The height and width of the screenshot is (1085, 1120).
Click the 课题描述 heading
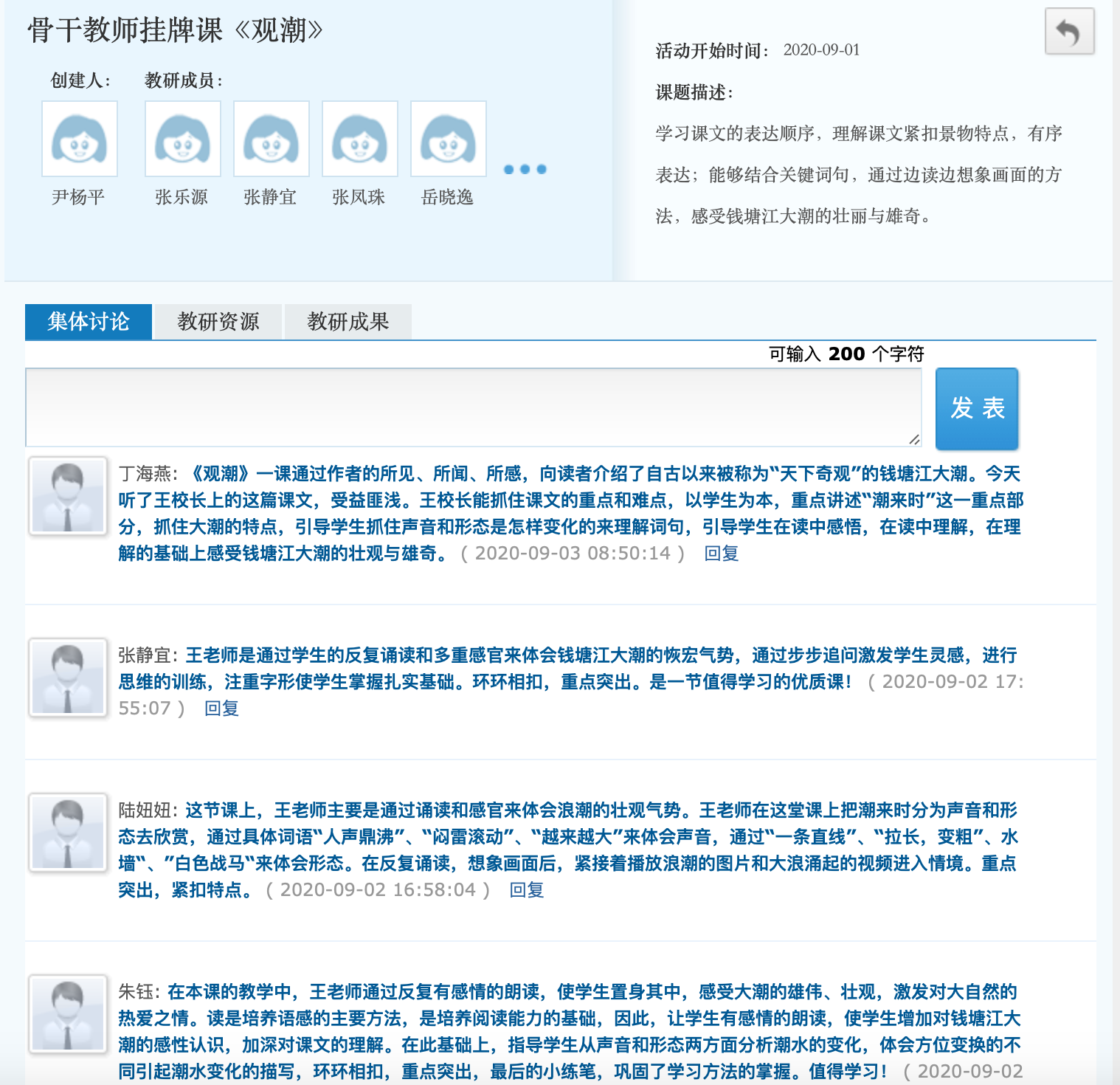[694, 93]
